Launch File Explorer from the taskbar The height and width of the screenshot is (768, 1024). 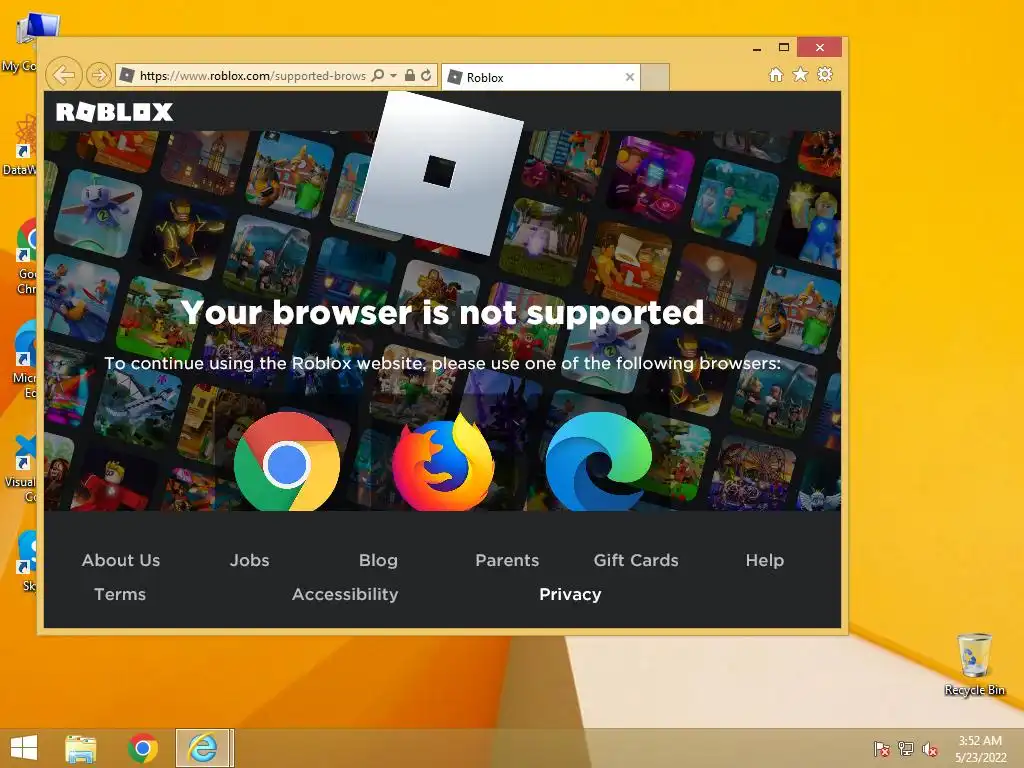point(81,748)
